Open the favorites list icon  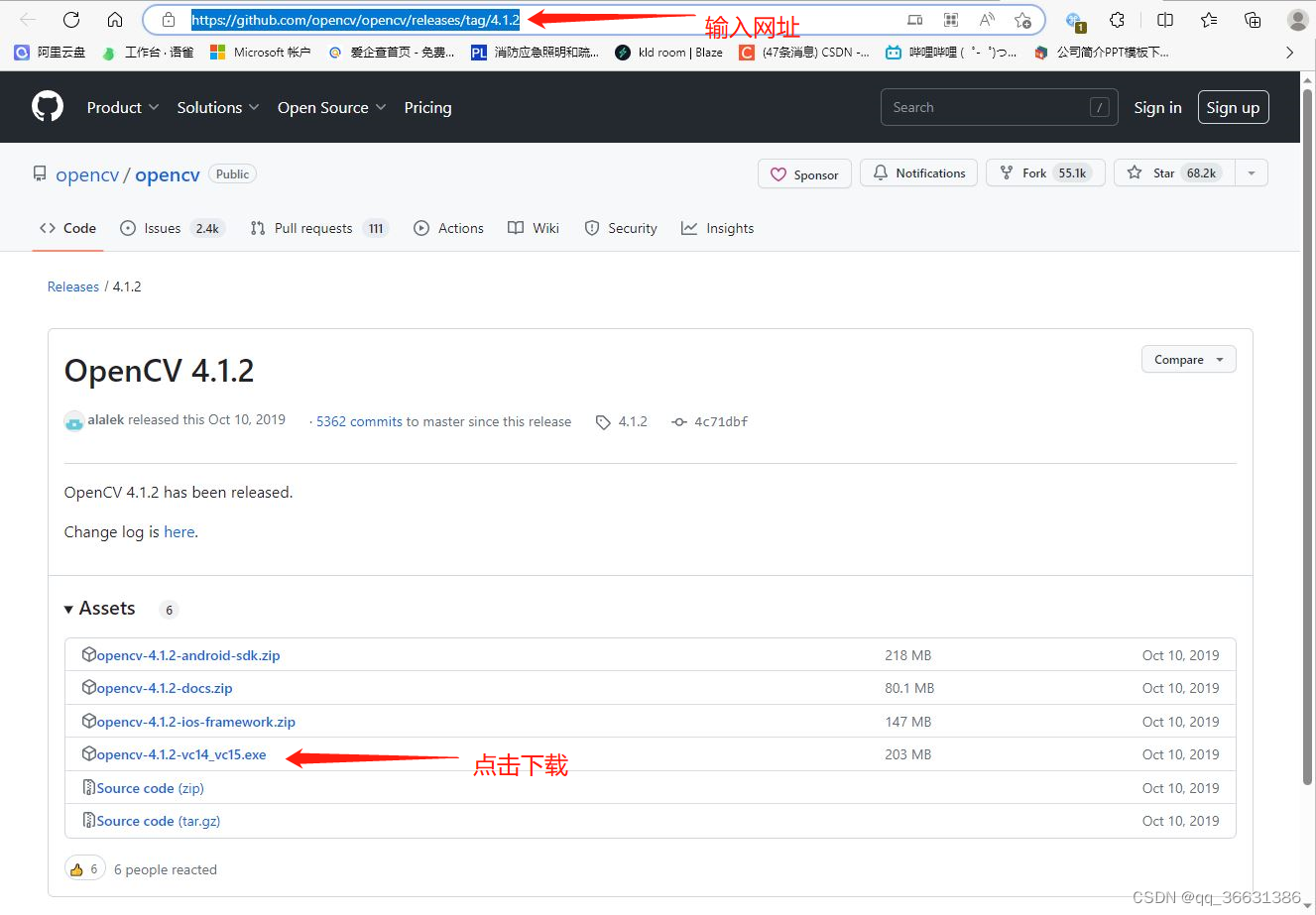(x=1209, y=20)
